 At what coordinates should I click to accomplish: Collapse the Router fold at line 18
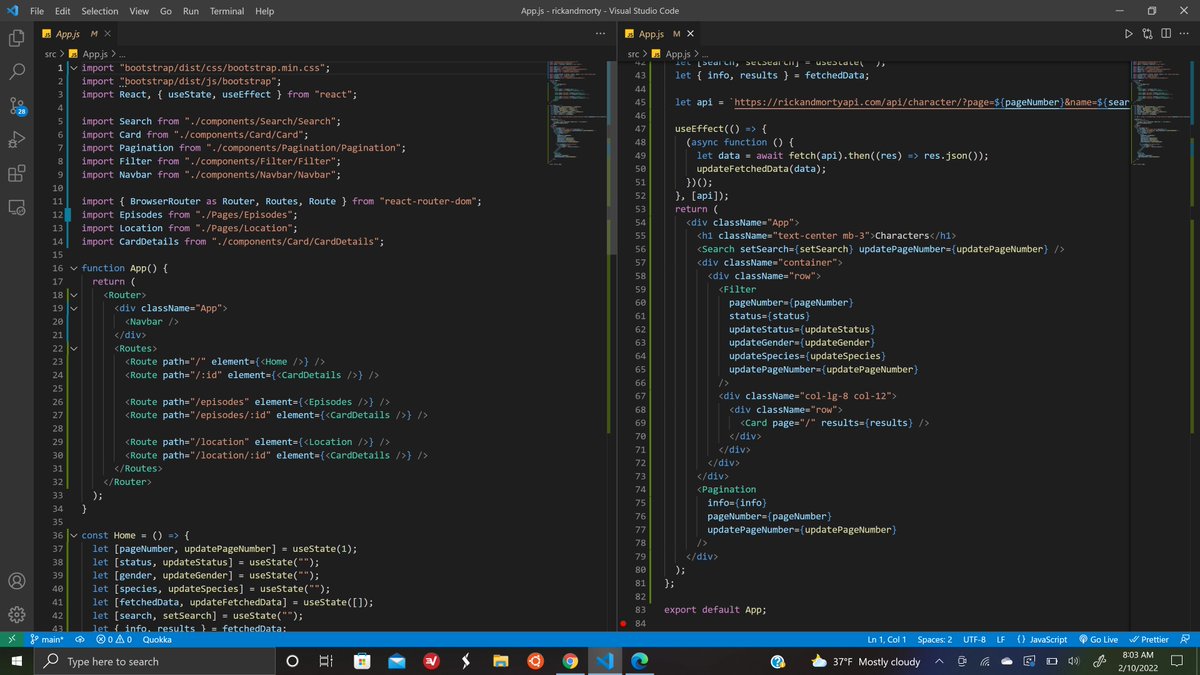[x=73, y=295]
